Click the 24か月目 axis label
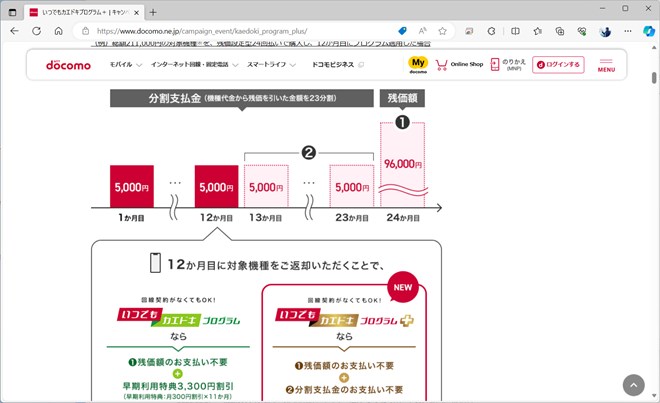The width and height of the screenshot is (660, 403). pos(403,218)
